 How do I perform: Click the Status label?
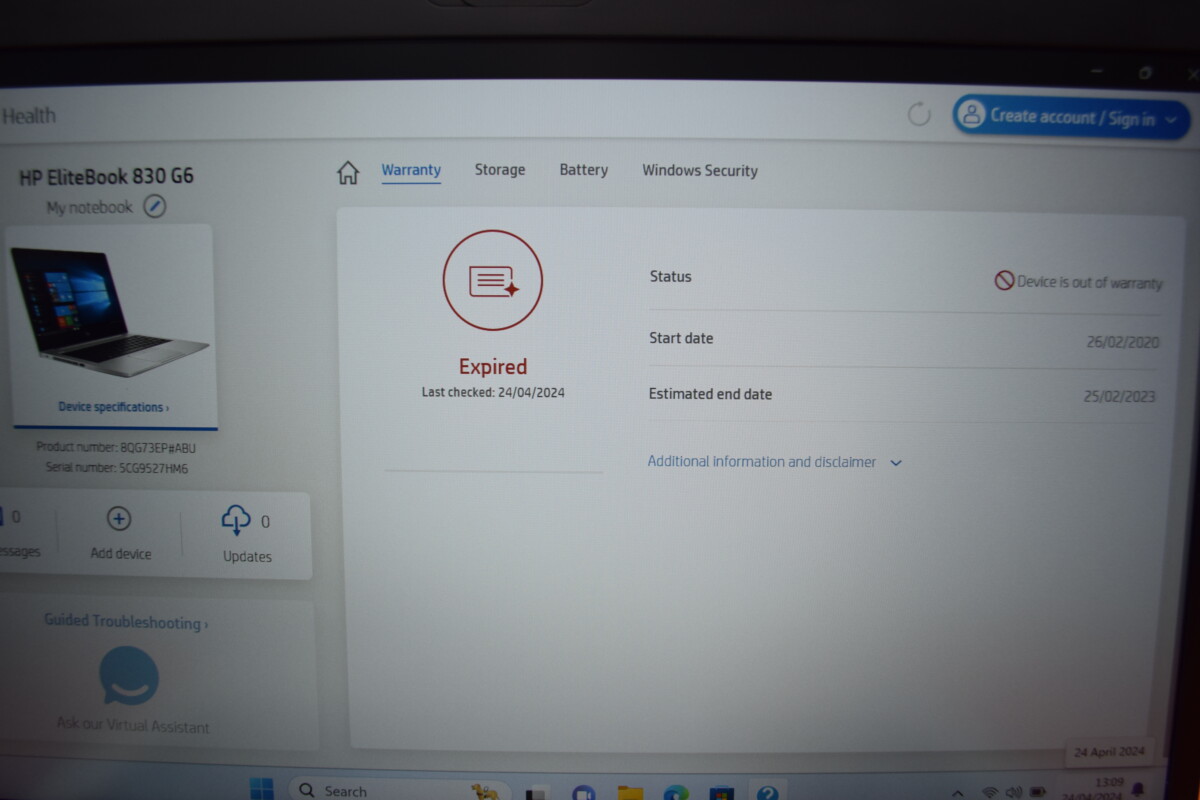click(670, 277)
